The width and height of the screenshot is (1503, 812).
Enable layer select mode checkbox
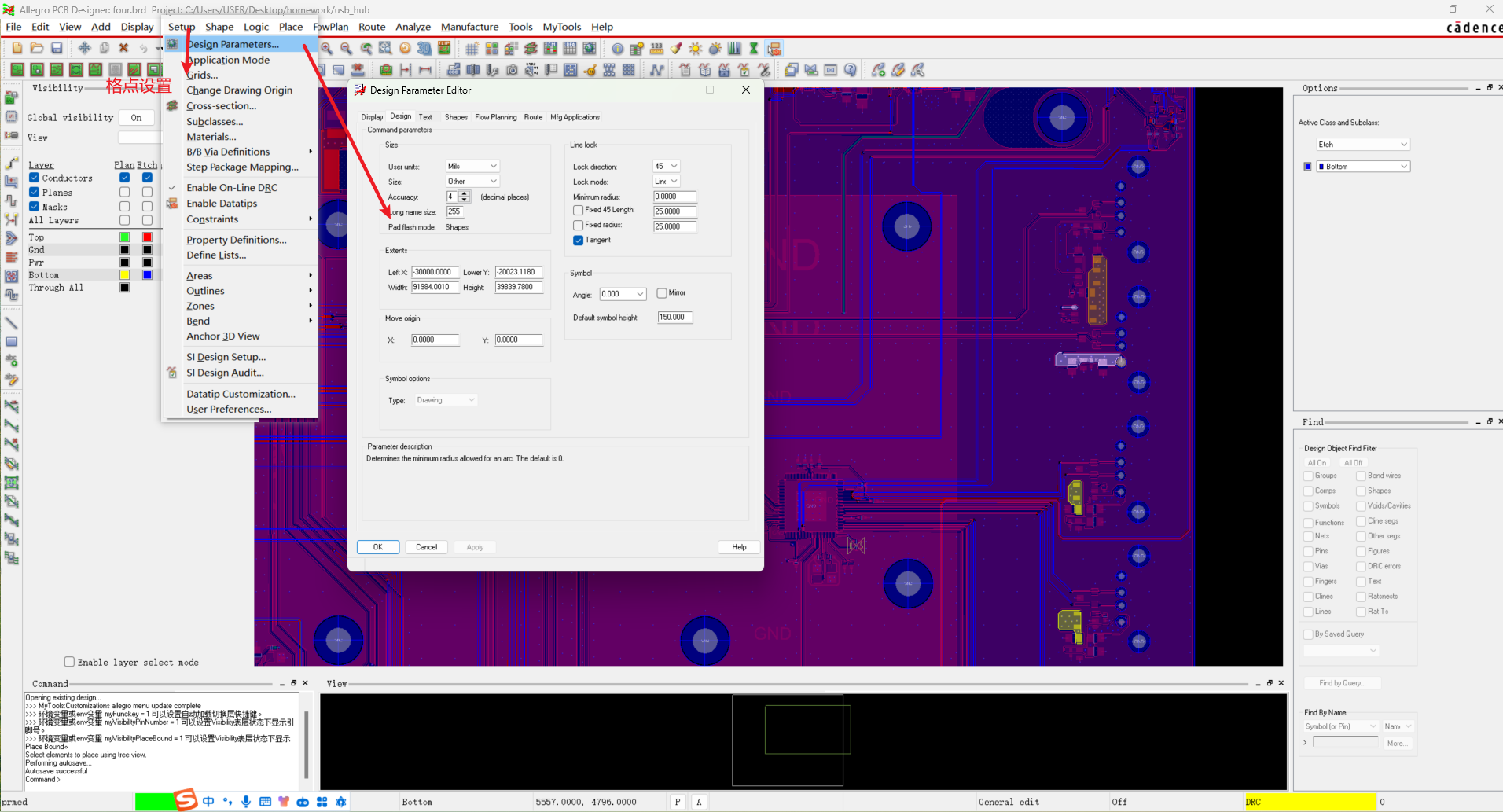pos(69,662)
